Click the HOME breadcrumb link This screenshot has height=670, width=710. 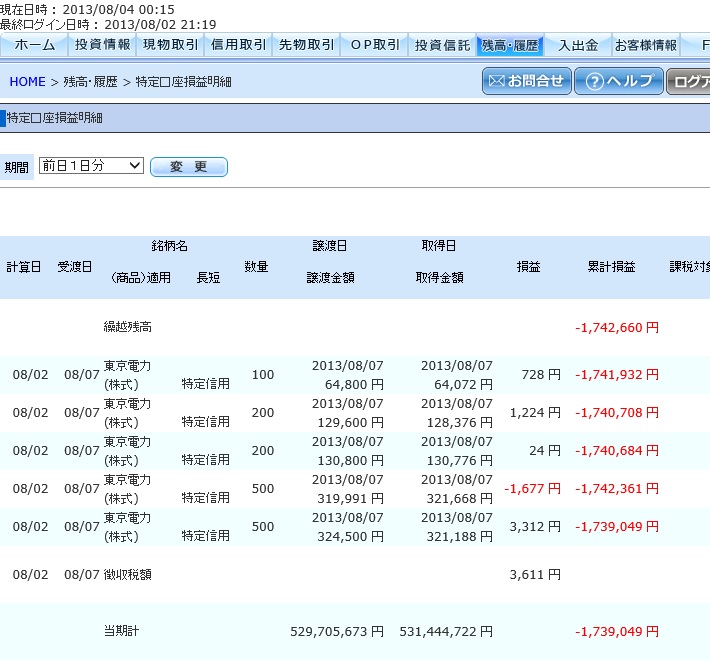pos(27,82)
